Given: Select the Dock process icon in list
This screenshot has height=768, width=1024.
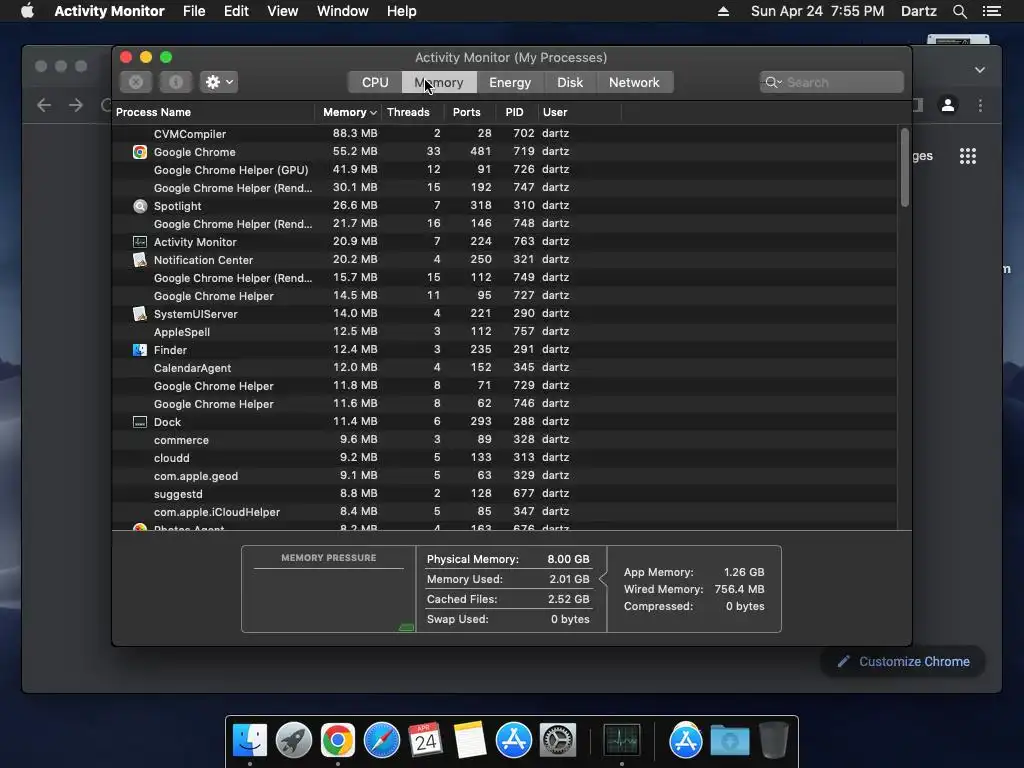Looking at the screenshot, I should [x=140, y=422].
